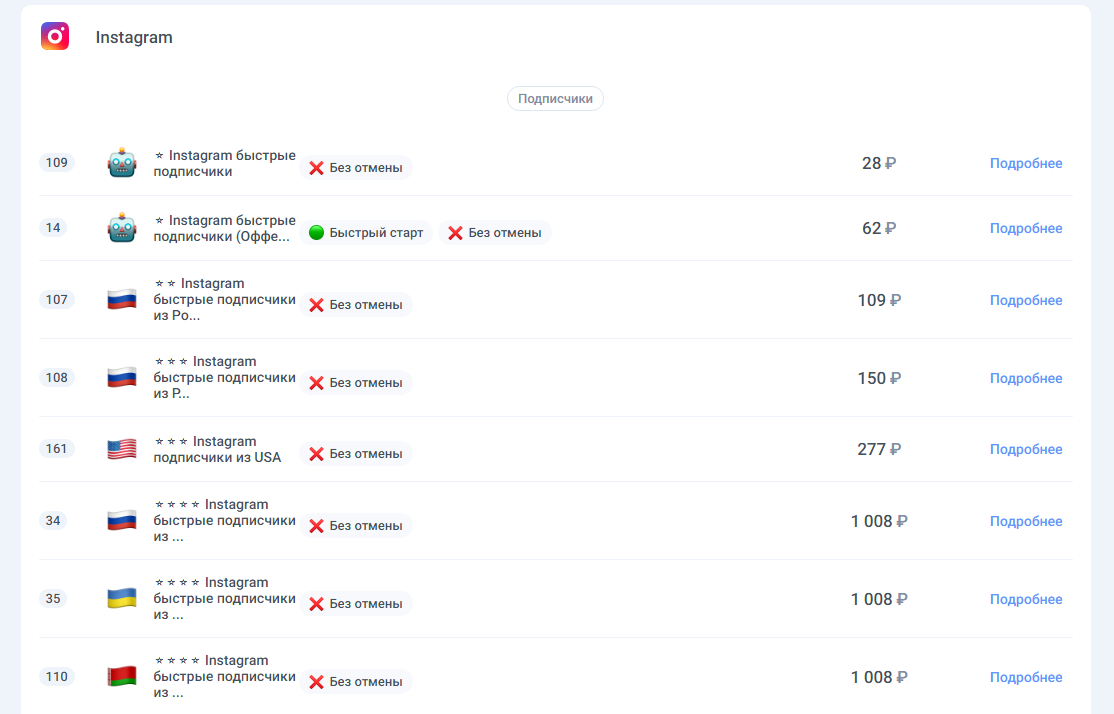
Task: Click service ID badge 107
Action: 57,299
